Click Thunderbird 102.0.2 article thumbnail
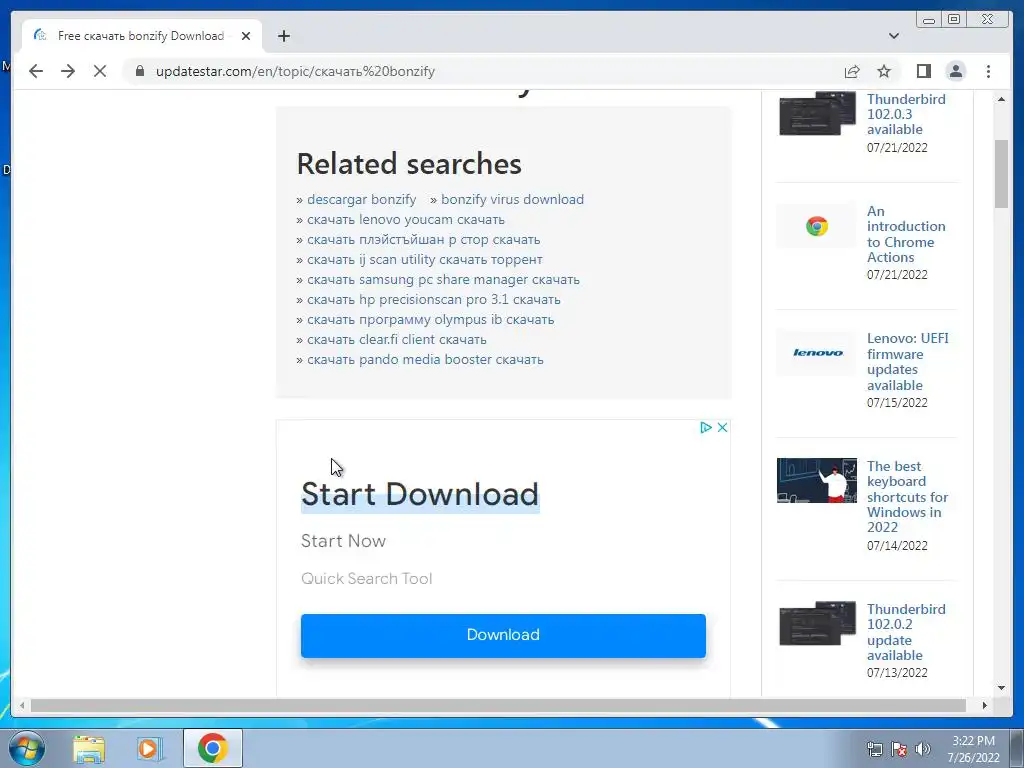Viewport: 1024px width, 768px height. click(817, 624)
